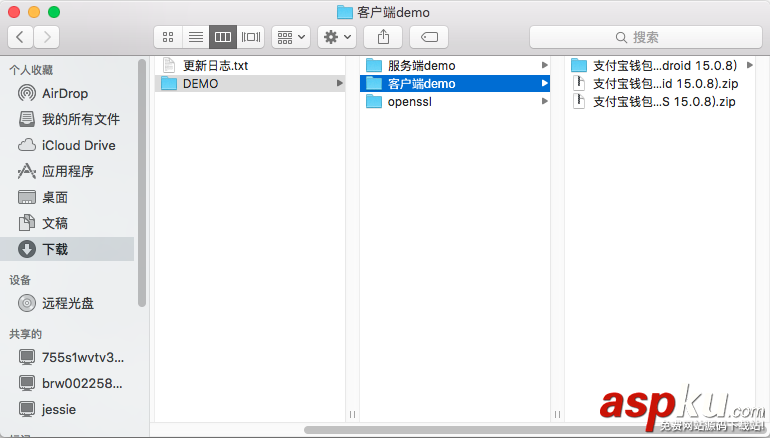
Task: Open shared computer brw002258...
Action: [67, 383]
